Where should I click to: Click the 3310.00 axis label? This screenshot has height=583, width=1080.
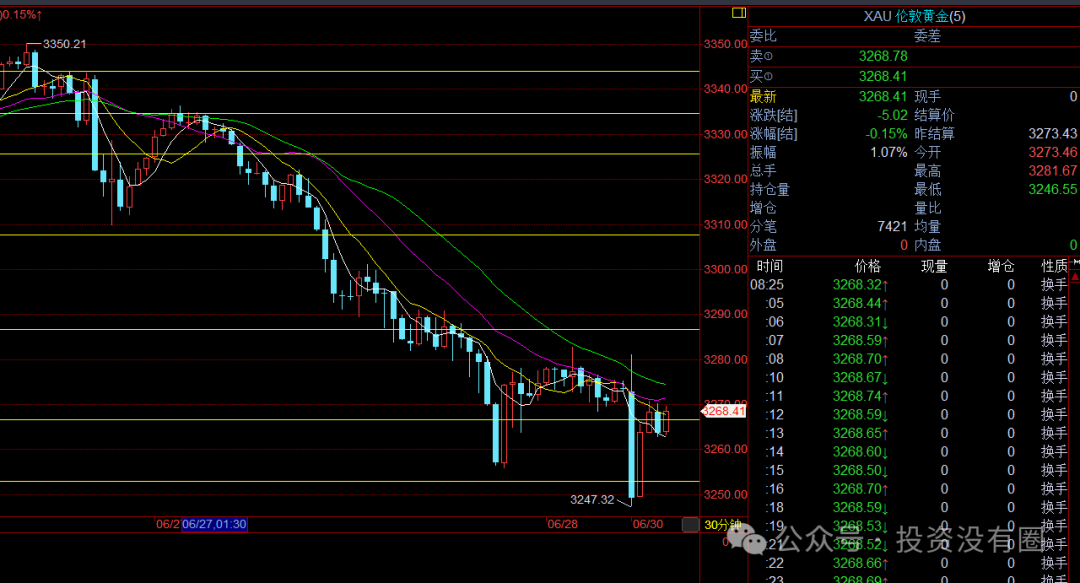(x=725, y=225)
